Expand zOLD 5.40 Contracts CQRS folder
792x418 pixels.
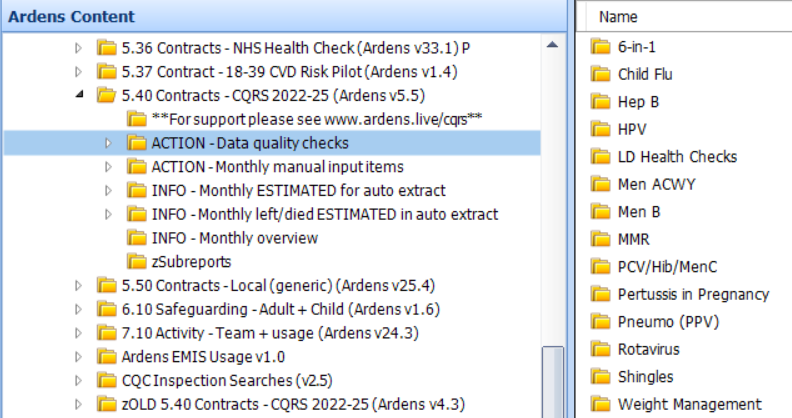pyautogui.click(x=78, y=404)
